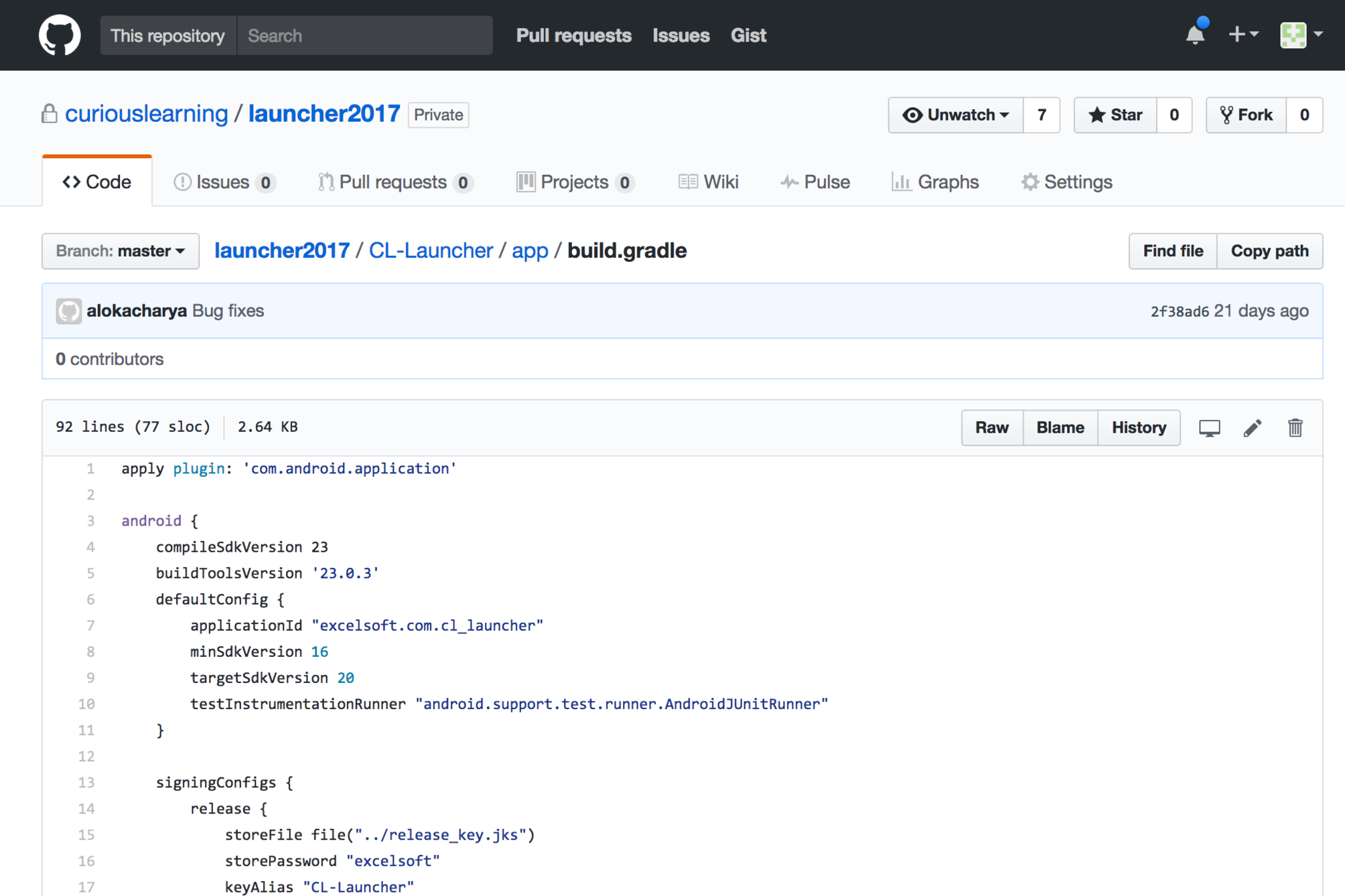
Task: Switch to the Code tab
Action: tap(97, 182)
